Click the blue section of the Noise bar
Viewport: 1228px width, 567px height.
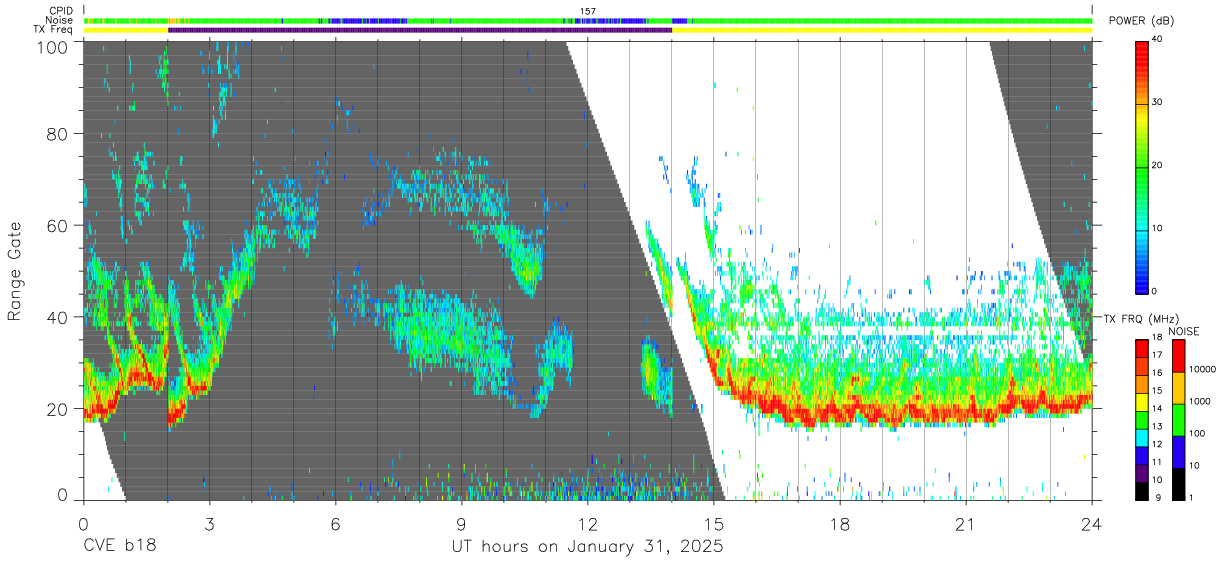[366, 20]
